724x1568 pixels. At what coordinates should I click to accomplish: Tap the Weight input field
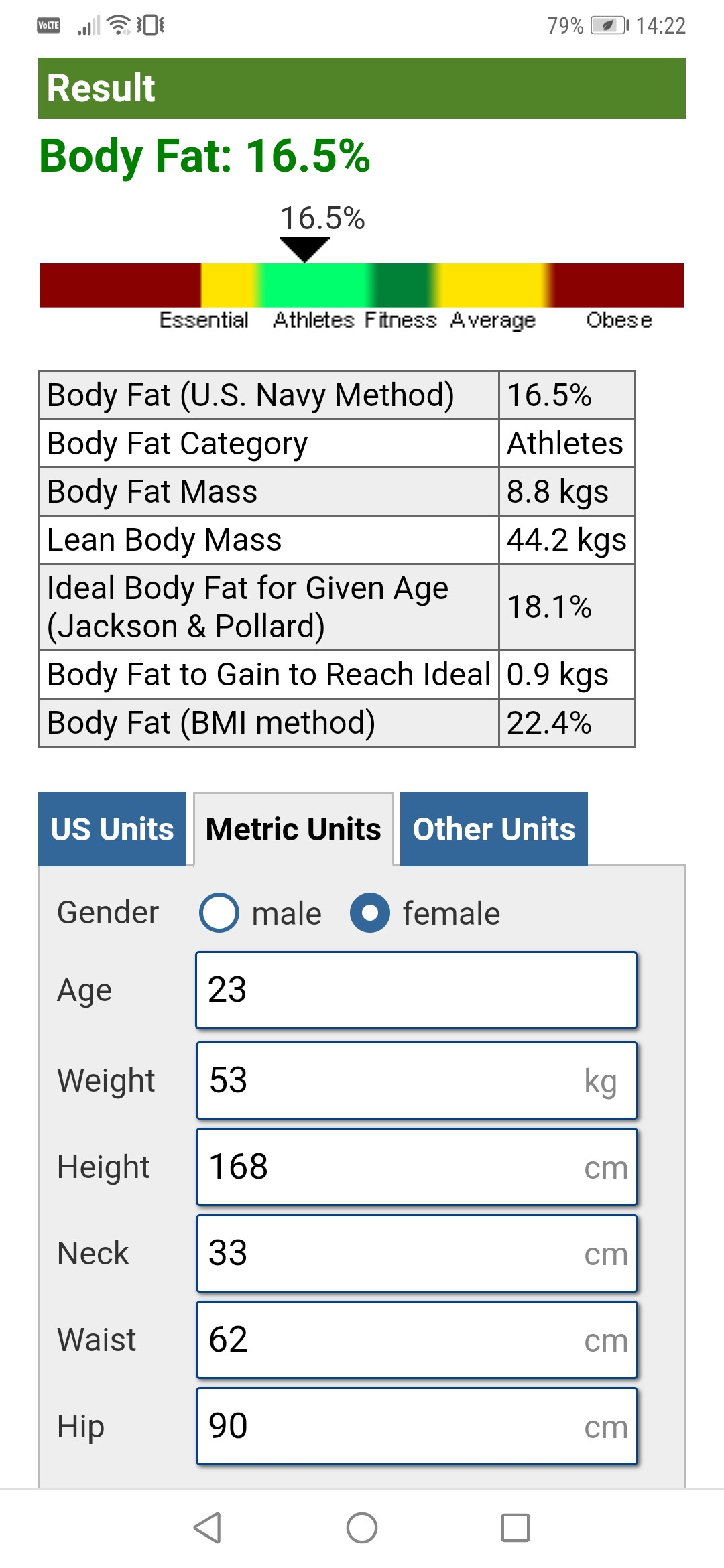pos(416,1080)
